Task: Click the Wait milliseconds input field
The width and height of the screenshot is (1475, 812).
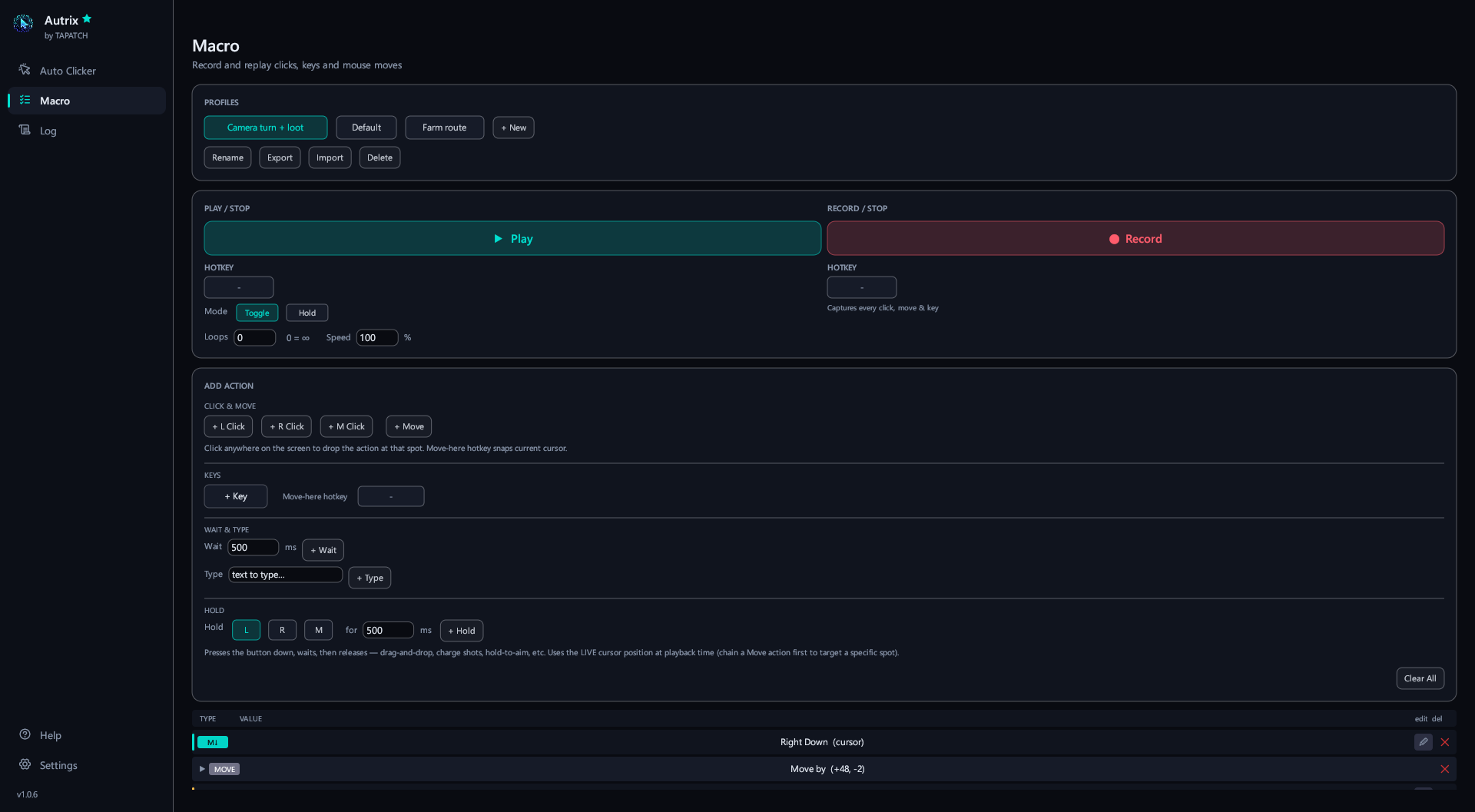Action: click(x=254, y=547)
